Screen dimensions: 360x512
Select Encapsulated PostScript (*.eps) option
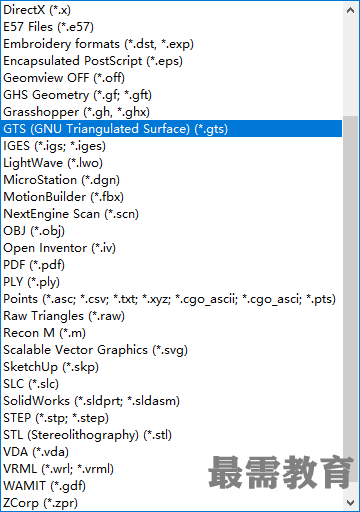171,61
